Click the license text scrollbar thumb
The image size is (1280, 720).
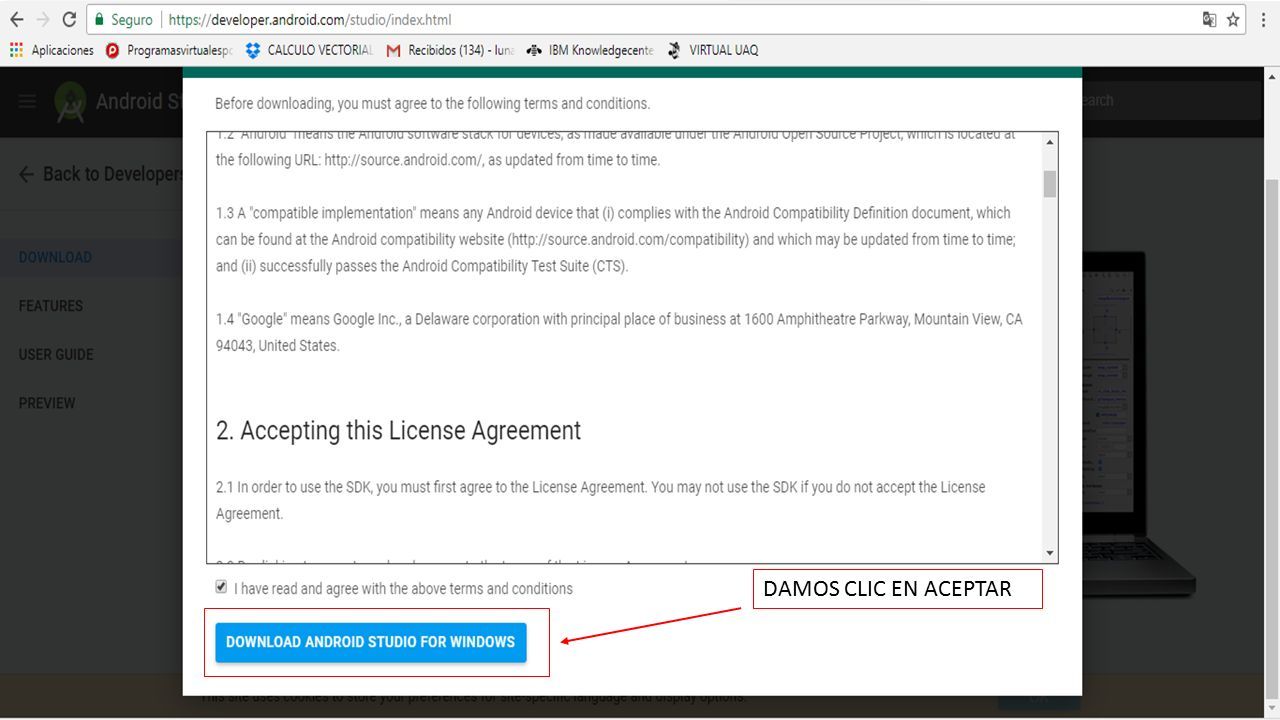[1049, 184]
